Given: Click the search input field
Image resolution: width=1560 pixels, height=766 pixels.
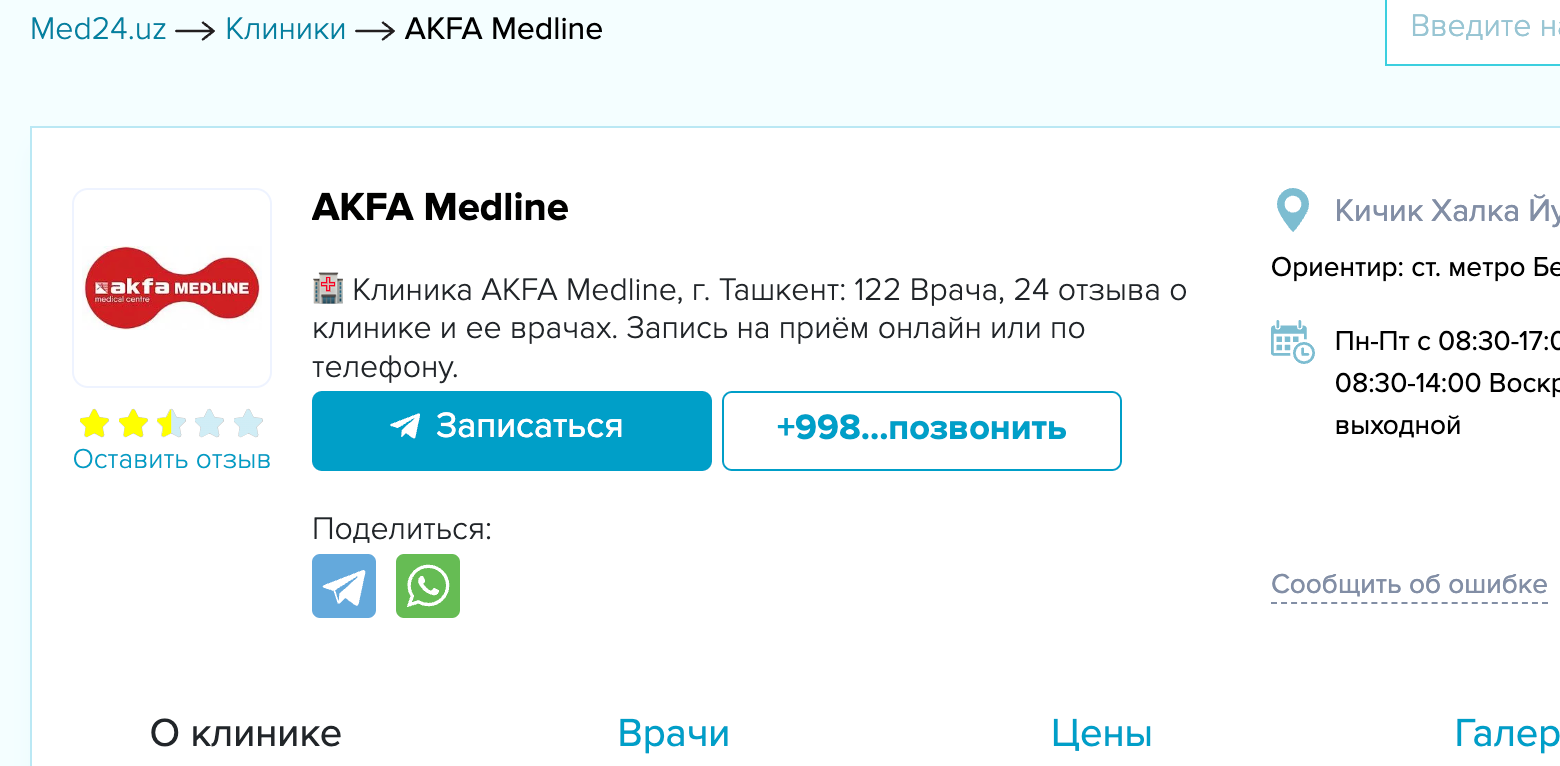Looking at the screenshot, I should pyautogui.click(x=1474, y=28).
